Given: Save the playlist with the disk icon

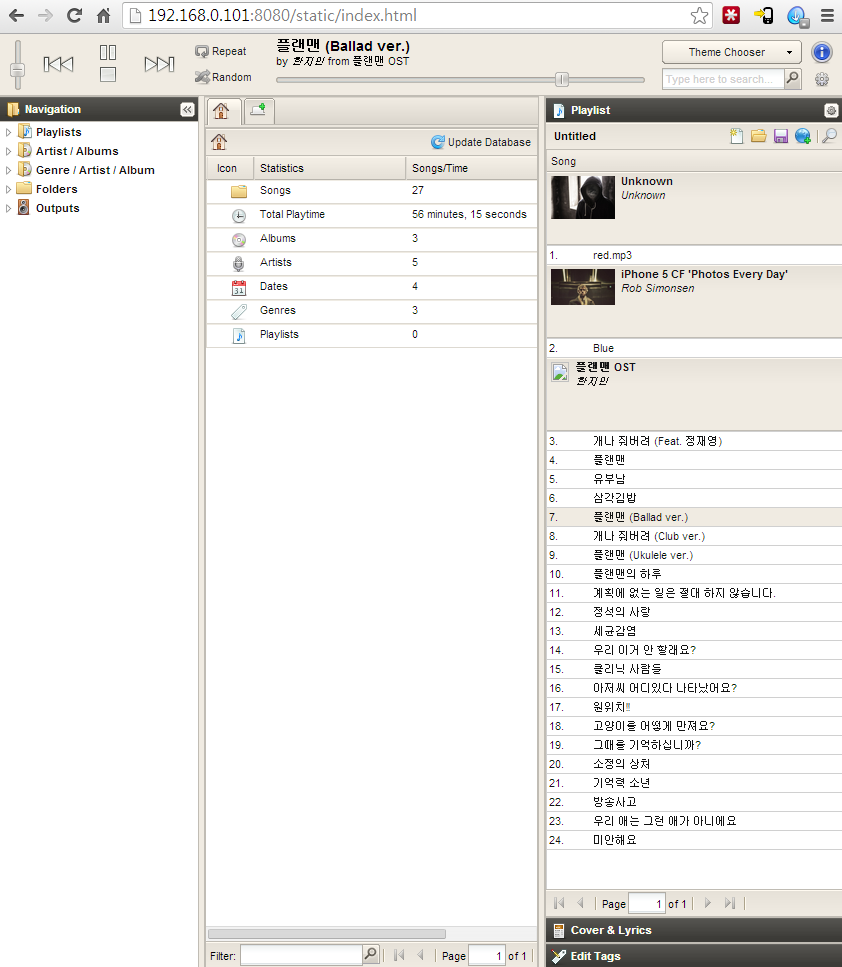Looking at the screenshot, I should point(781,136).
